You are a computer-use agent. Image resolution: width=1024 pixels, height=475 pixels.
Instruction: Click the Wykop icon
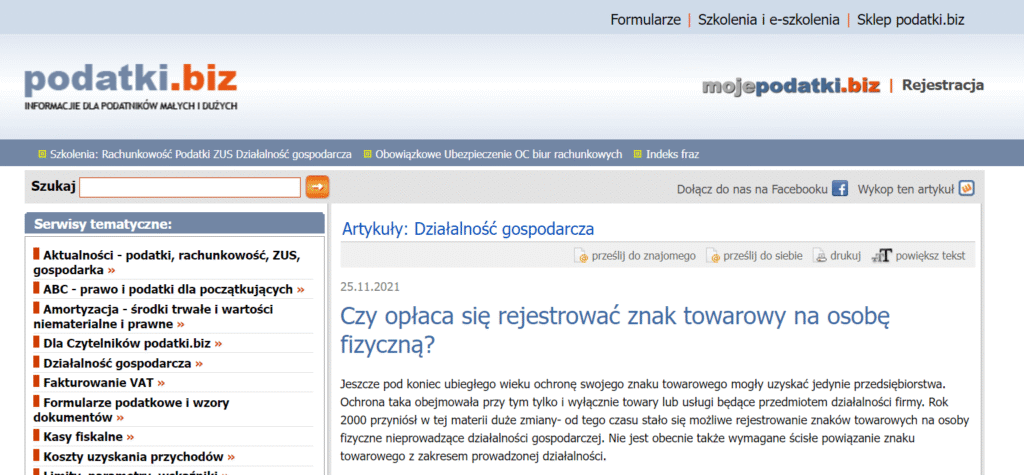(966, 188)
